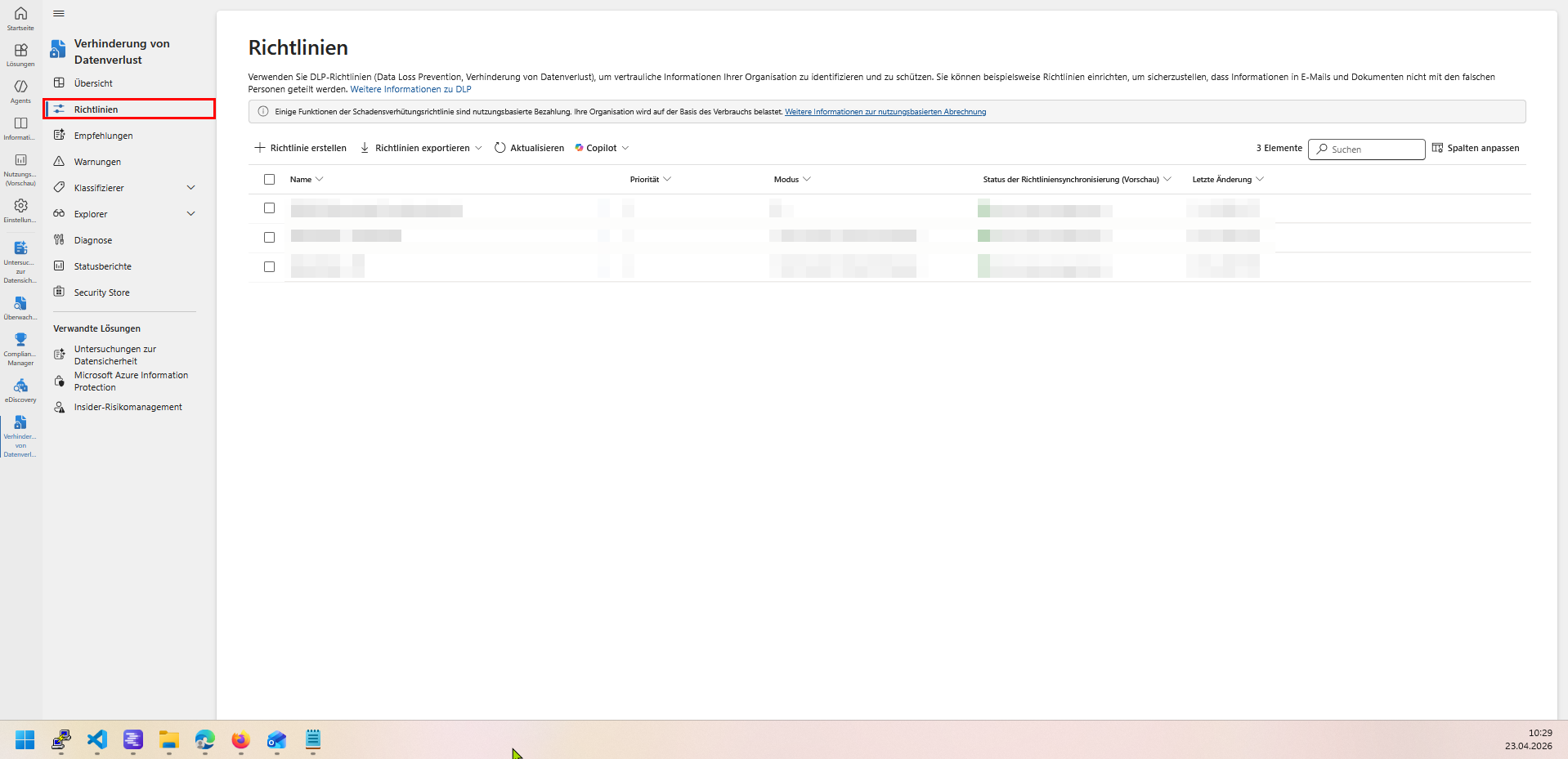Open Warnungen in the side menu

point(97,162)
